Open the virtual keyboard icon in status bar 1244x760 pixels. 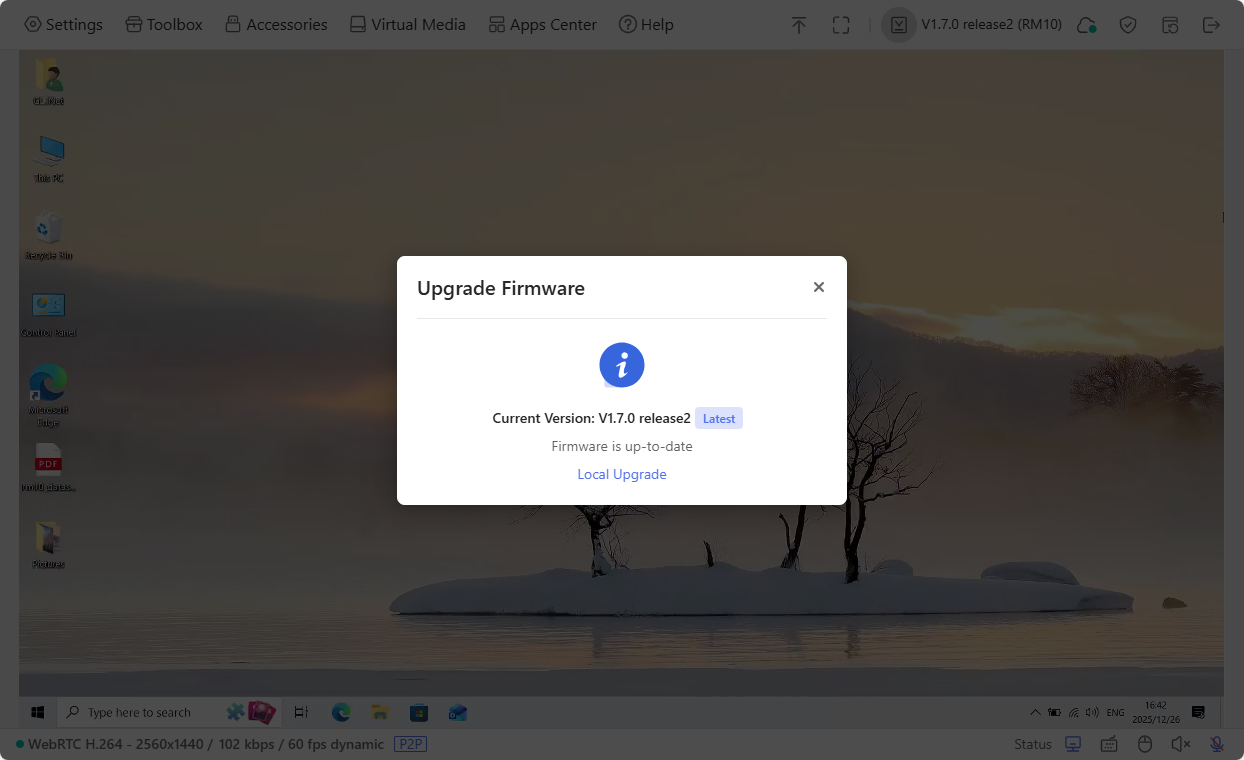click(1108, 744)
